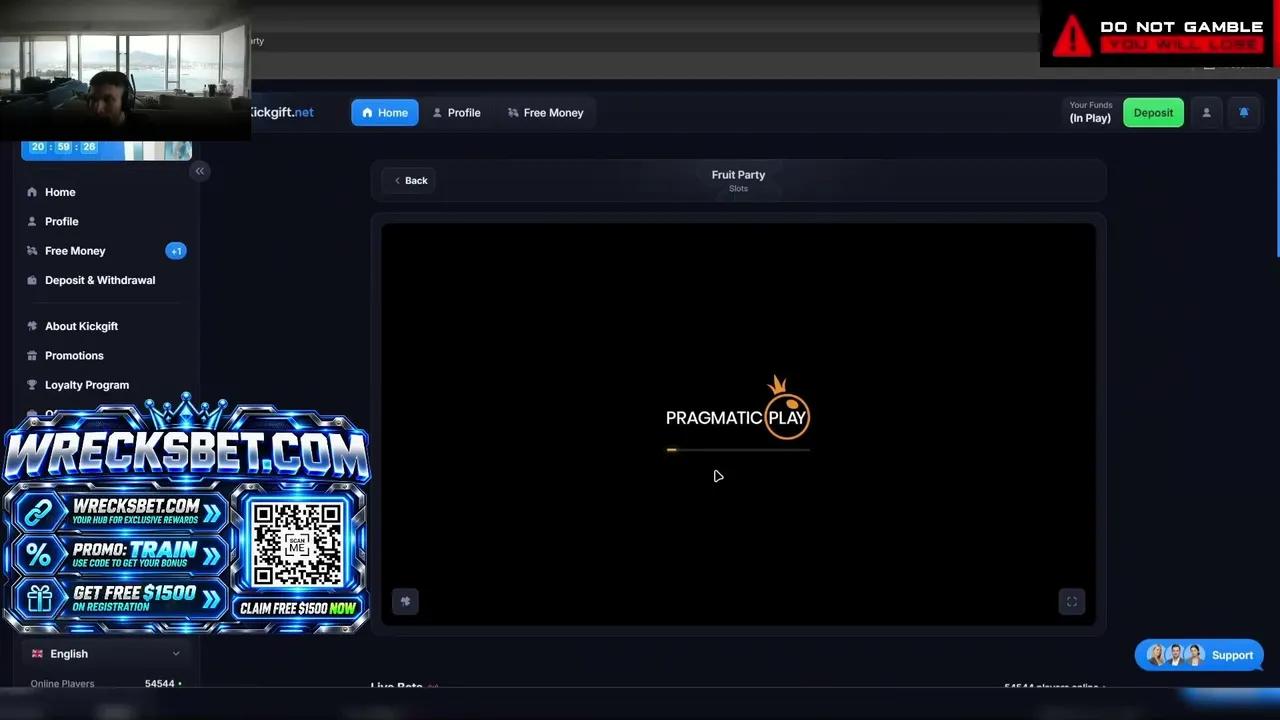
Task: Click the Loyalty Program sidebar icon
Action: tap(32, 385)
